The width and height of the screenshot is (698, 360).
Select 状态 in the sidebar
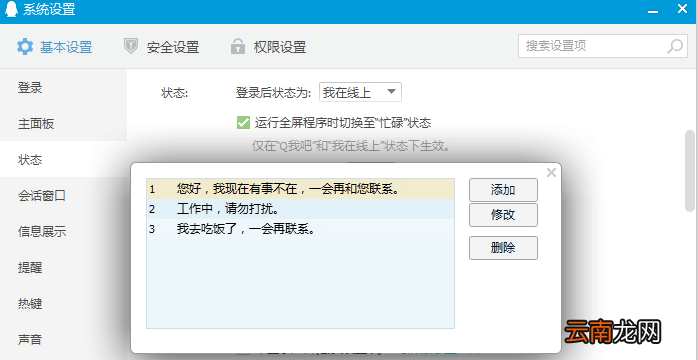63,160
